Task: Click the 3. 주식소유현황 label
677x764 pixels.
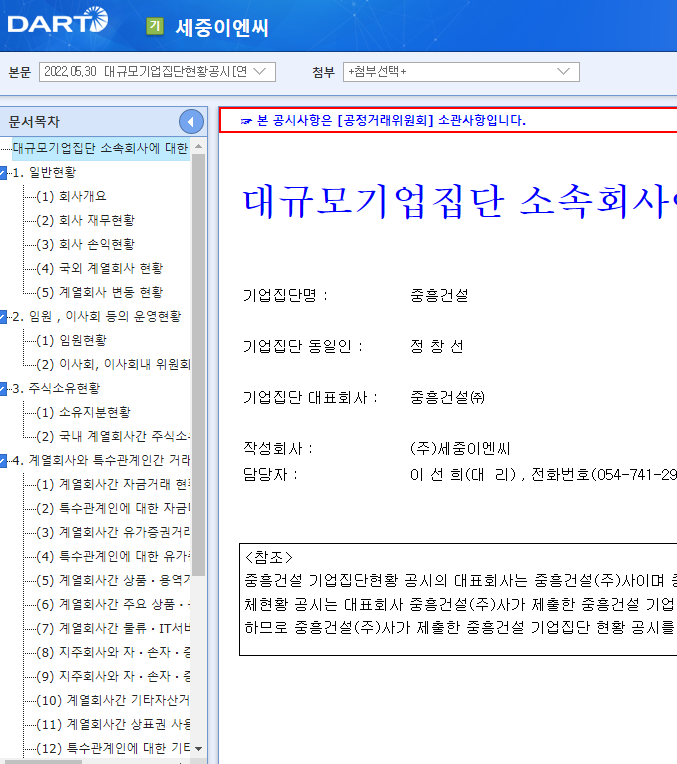Action: [56, 388]
